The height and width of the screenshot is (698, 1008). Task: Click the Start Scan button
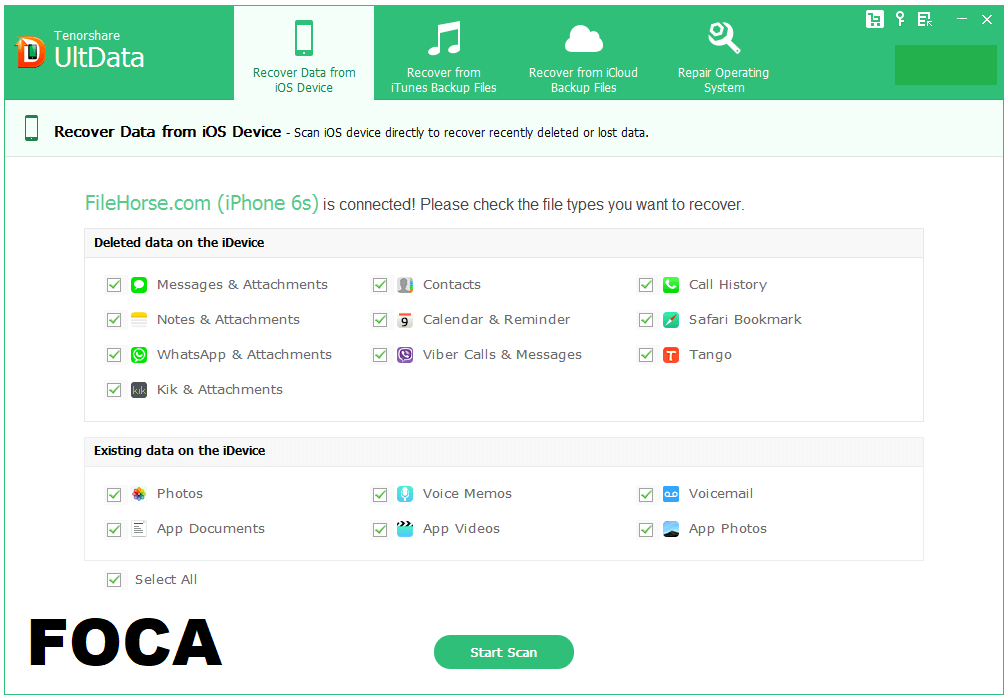[504, 652]
